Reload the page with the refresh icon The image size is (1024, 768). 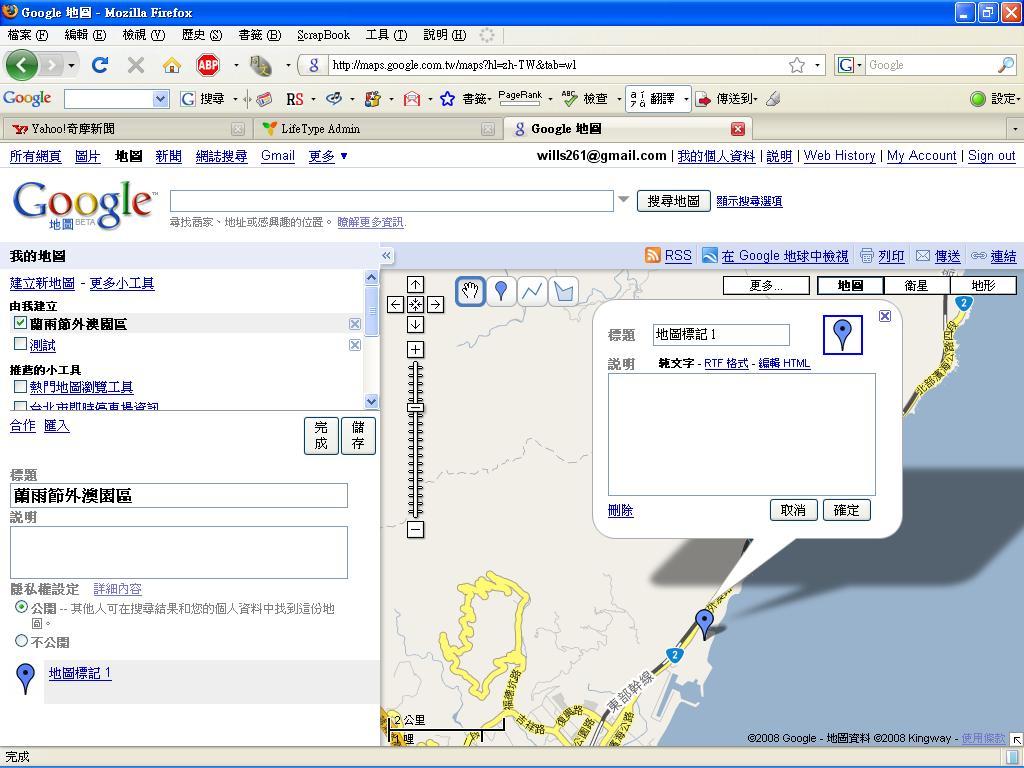point(100,65)
